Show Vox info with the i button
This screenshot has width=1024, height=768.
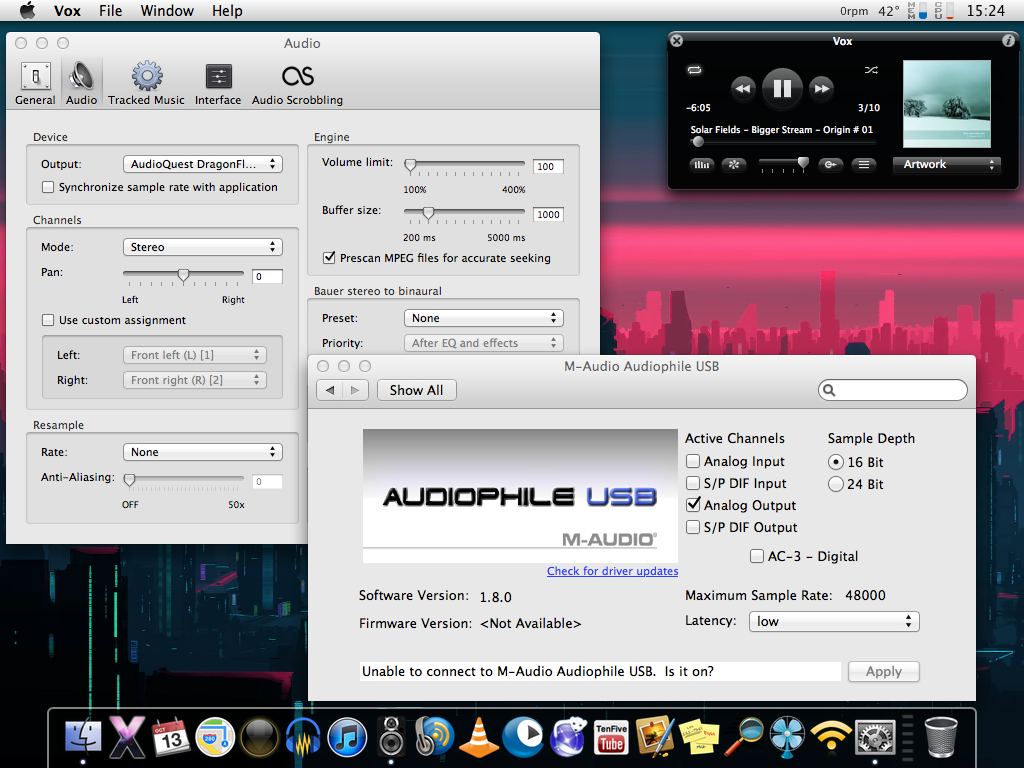[1008, 40]
